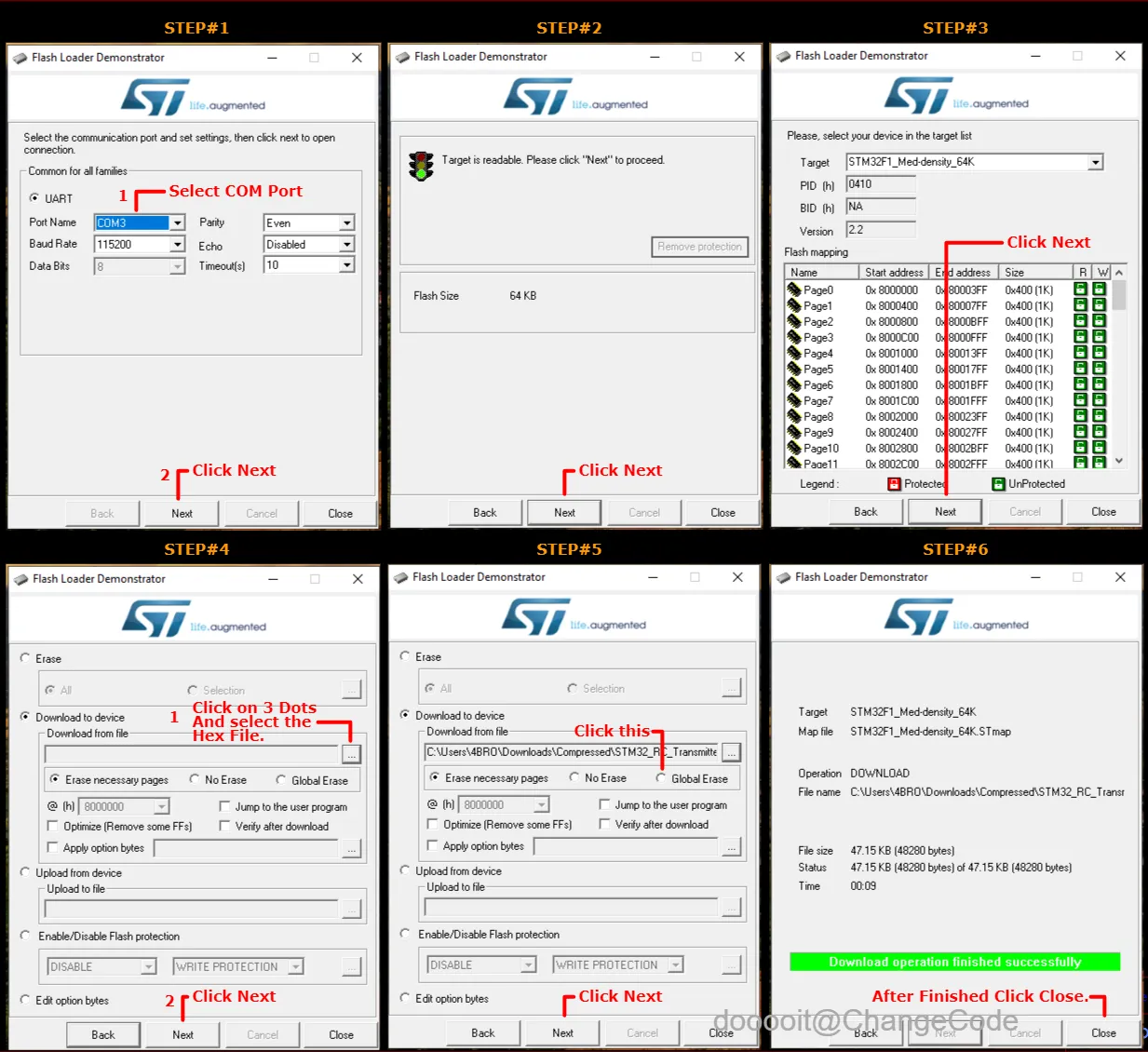
Task: Click the Page0 chip icon in flash mapping list
Action: click(x=794, y=290)
